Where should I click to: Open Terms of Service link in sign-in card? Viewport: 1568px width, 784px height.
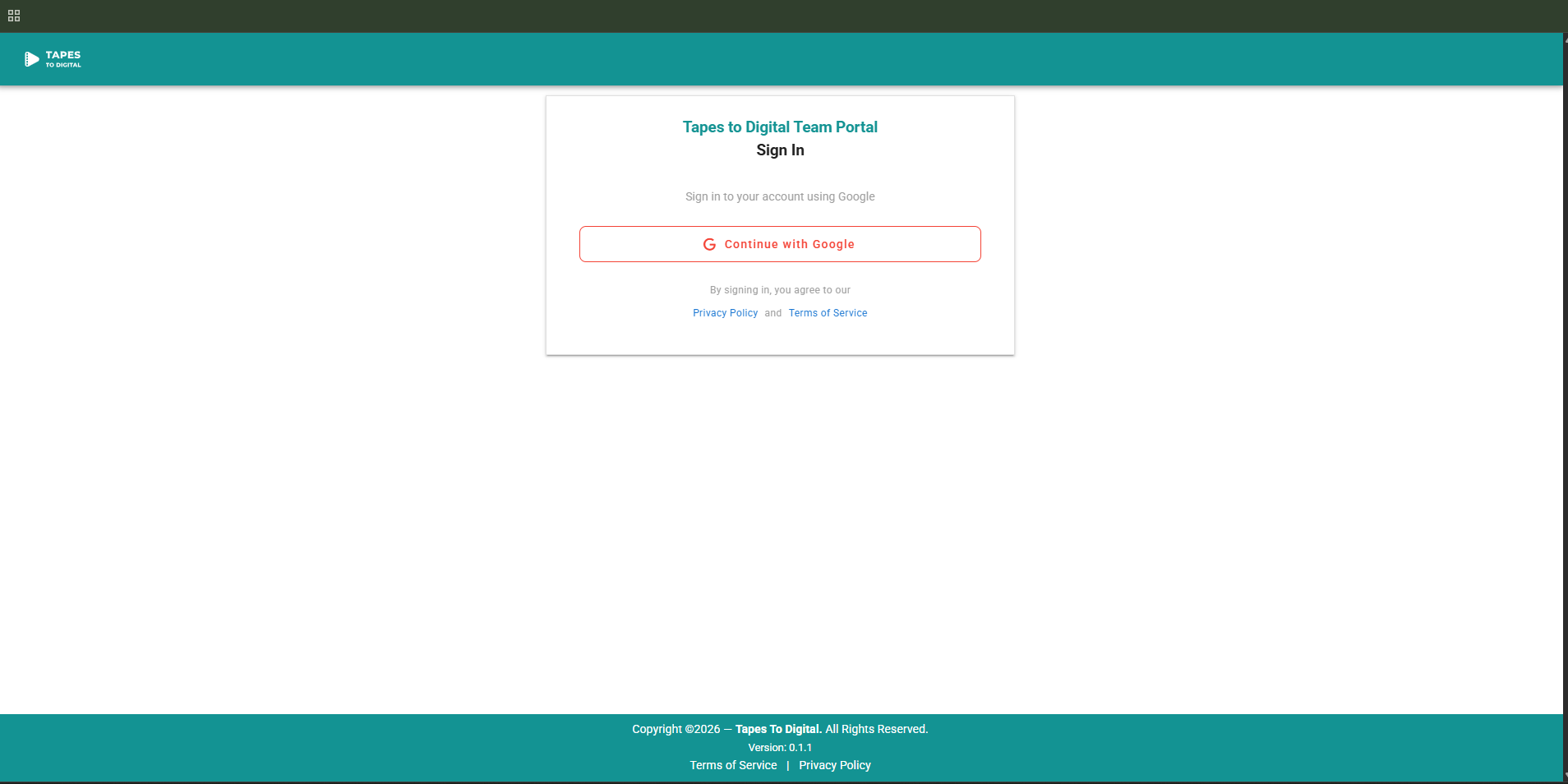[x=828, y=313]
